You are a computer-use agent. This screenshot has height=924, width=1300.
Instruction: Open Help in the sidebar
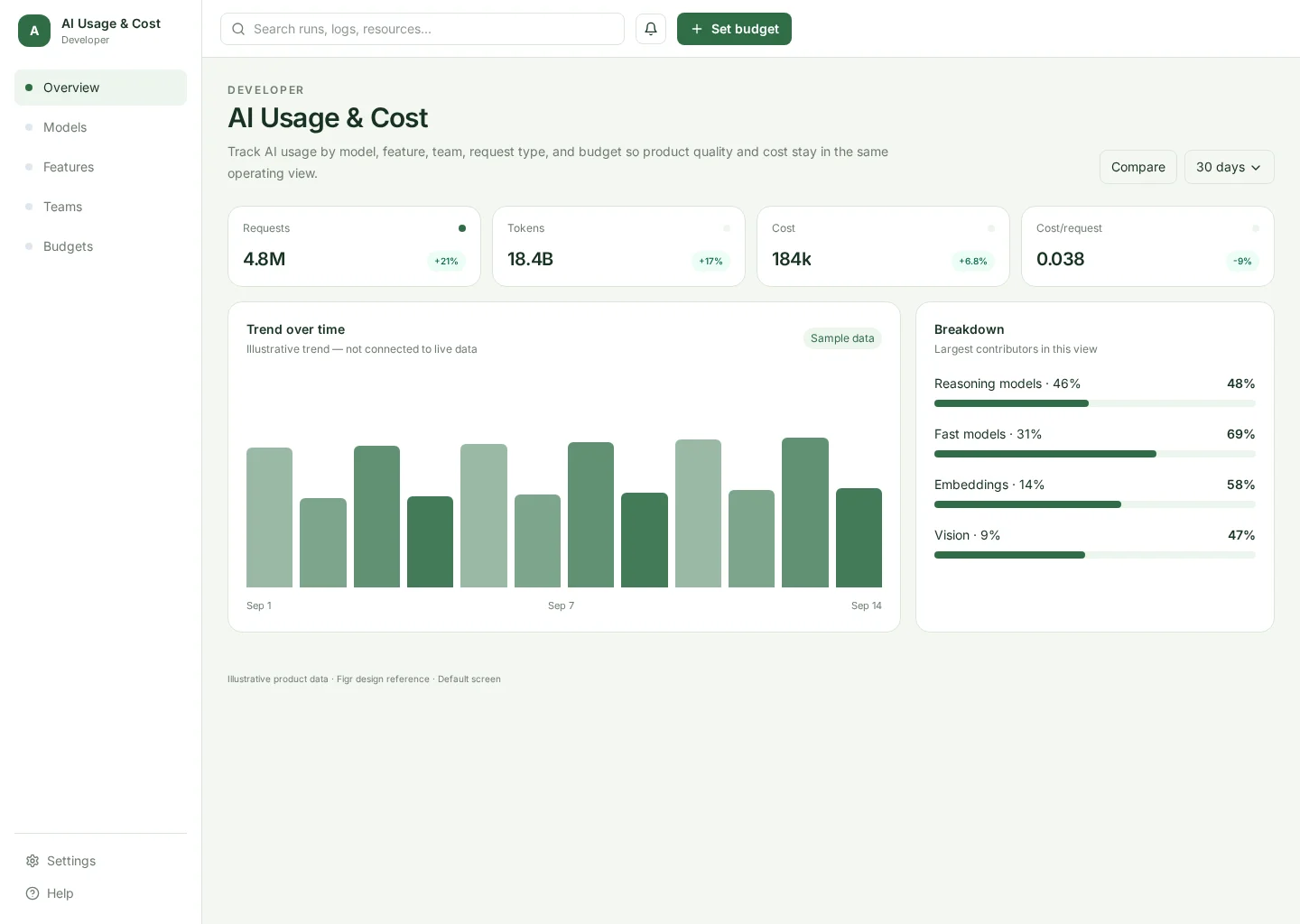(100, 893)
